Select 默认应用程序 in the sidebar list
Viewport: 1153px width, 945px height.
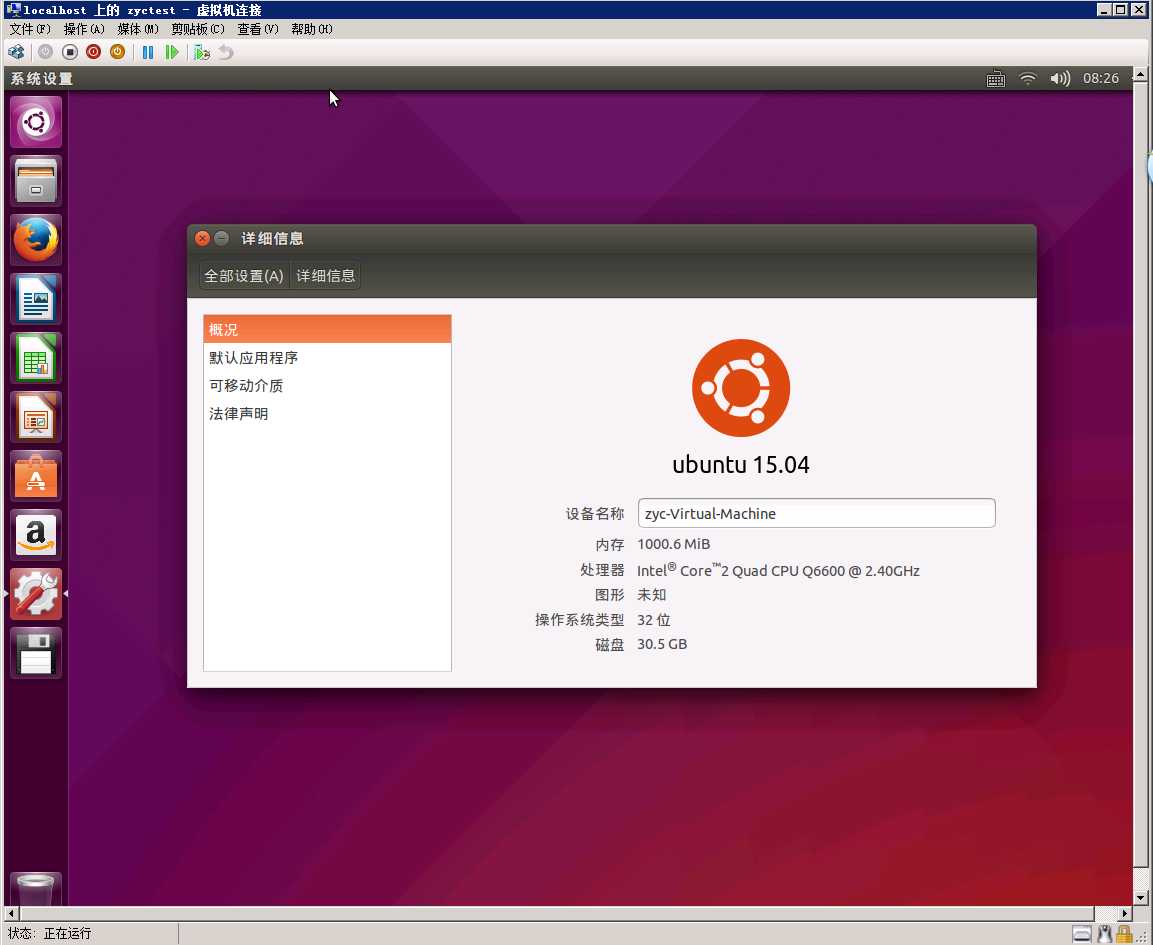pyautogui.click(x=327, y=357)
